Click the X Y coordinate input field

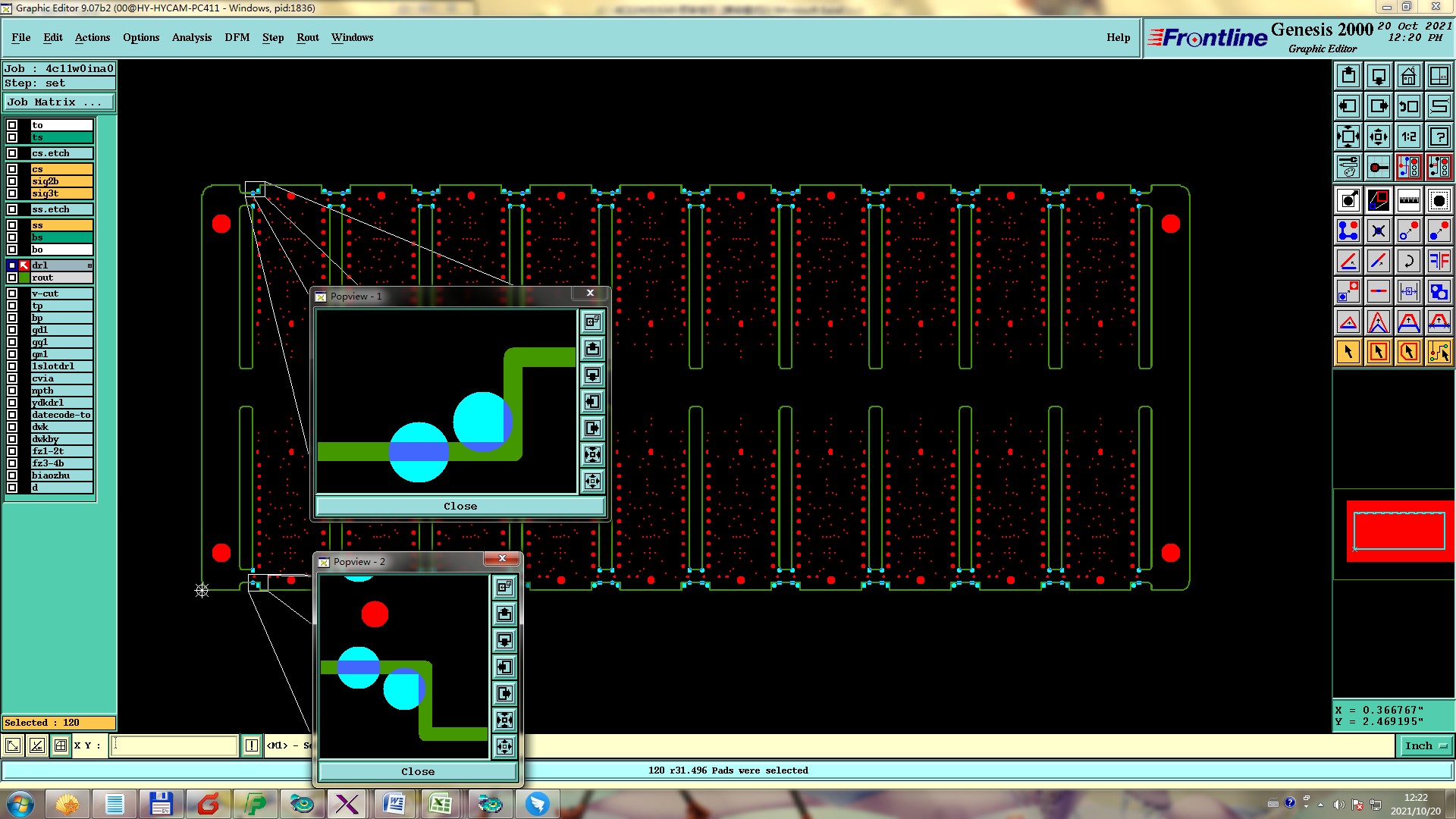coord(174,746)
